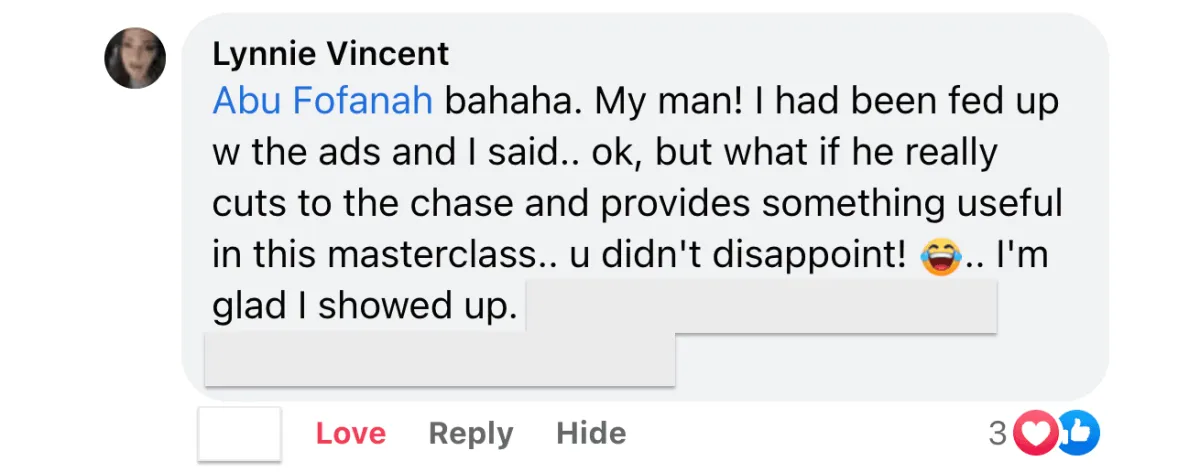Open the Lynnie Vincent name link
This screenshot has height=472, width=1200.
pyautogui.click(x=331, y=52)
